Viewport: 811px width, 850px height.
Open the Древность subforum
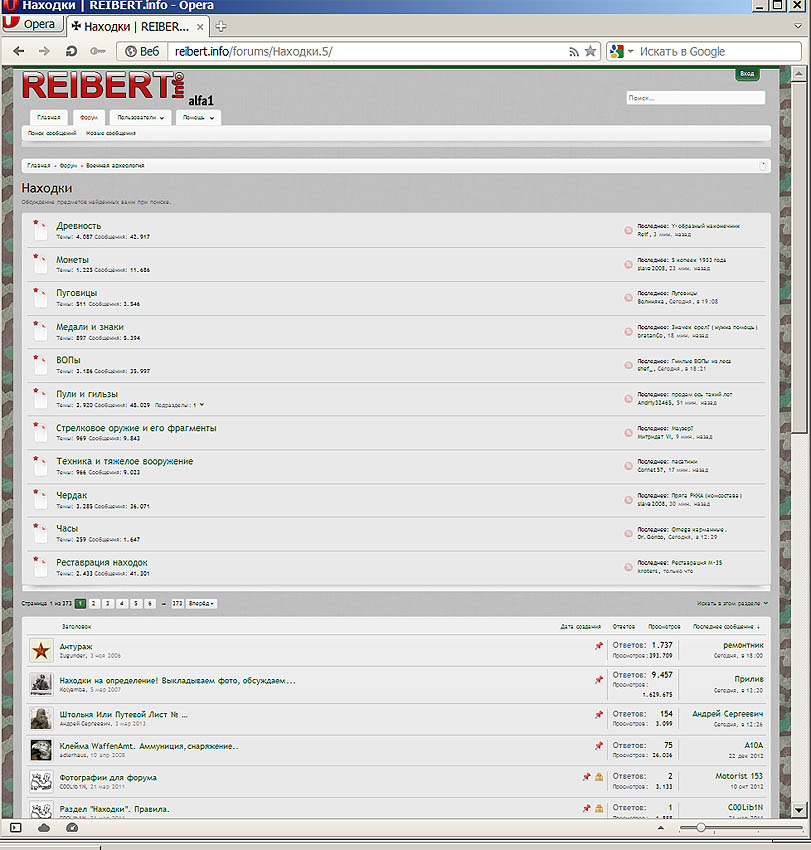(x=79, y=226)
